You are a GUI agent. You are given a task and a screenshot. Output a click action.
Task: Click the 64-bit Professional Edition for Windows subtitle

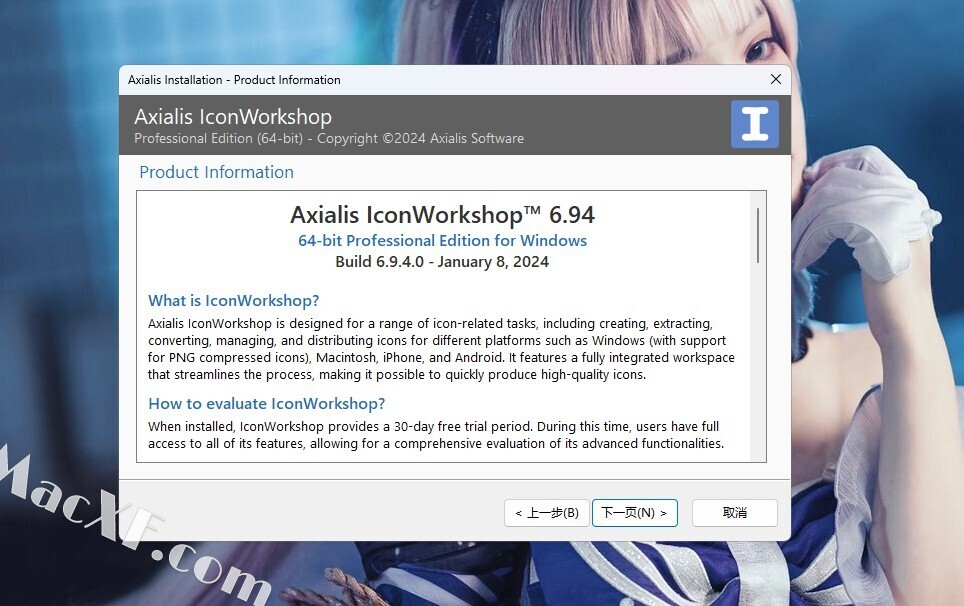click(443, 241)
